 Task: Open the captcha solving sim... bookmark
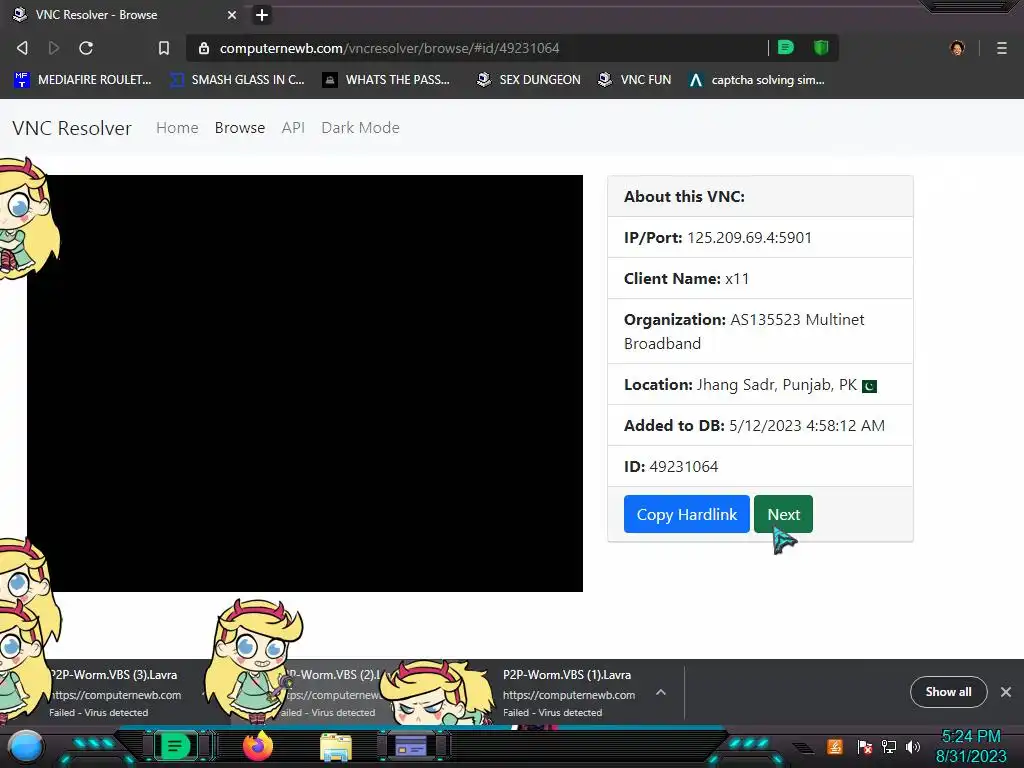coord(758,80)
